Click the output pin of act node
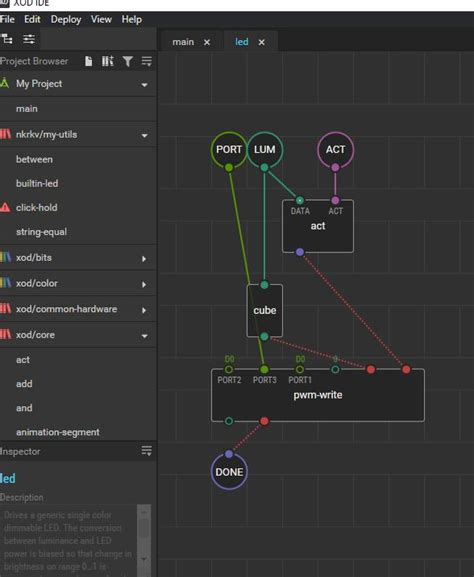Screen dimensions: 474x577 click(300, 252)
